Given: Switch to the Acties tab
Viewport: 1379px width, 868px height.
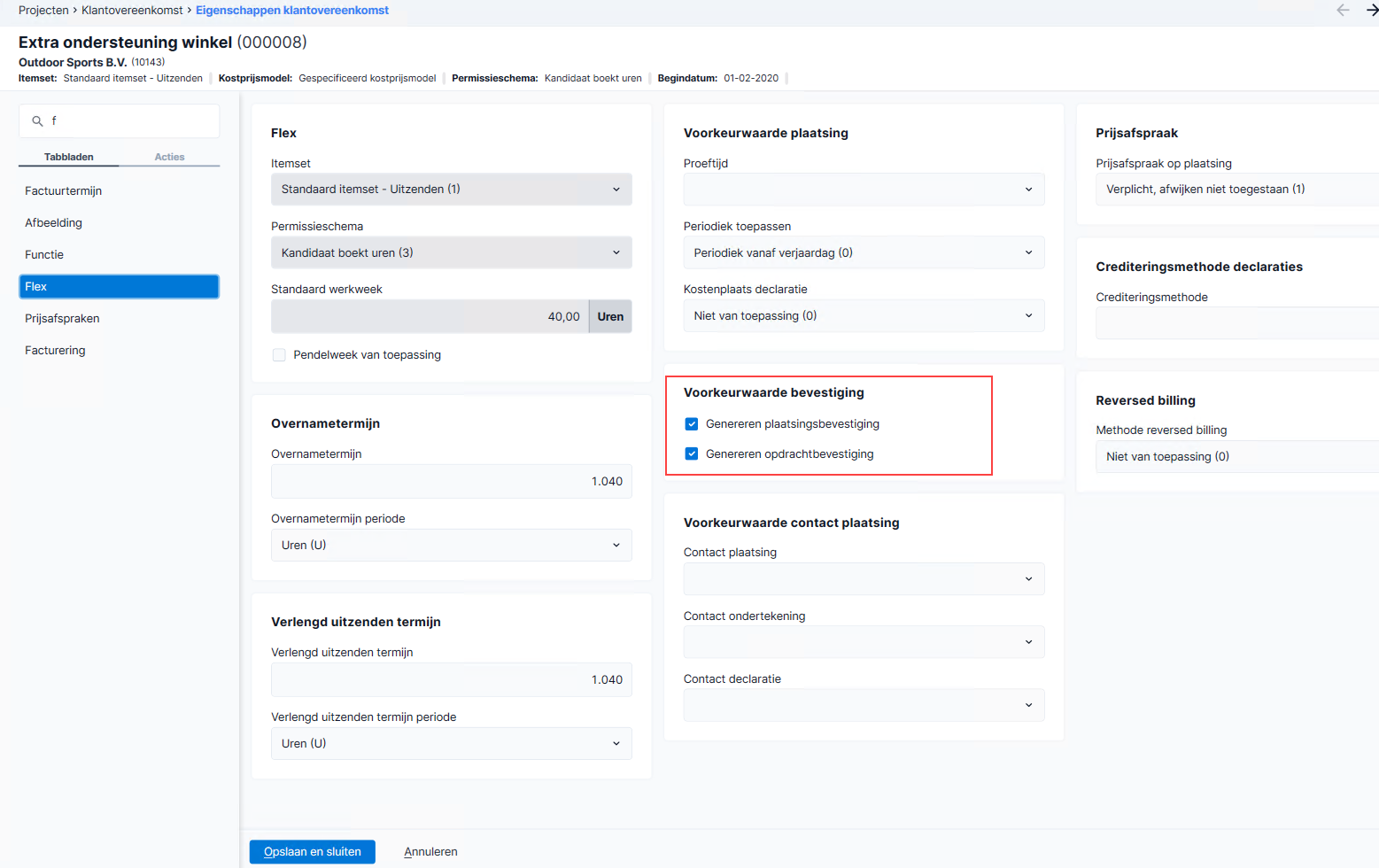Looking at the screenshot, I should [x=169, y=157].
